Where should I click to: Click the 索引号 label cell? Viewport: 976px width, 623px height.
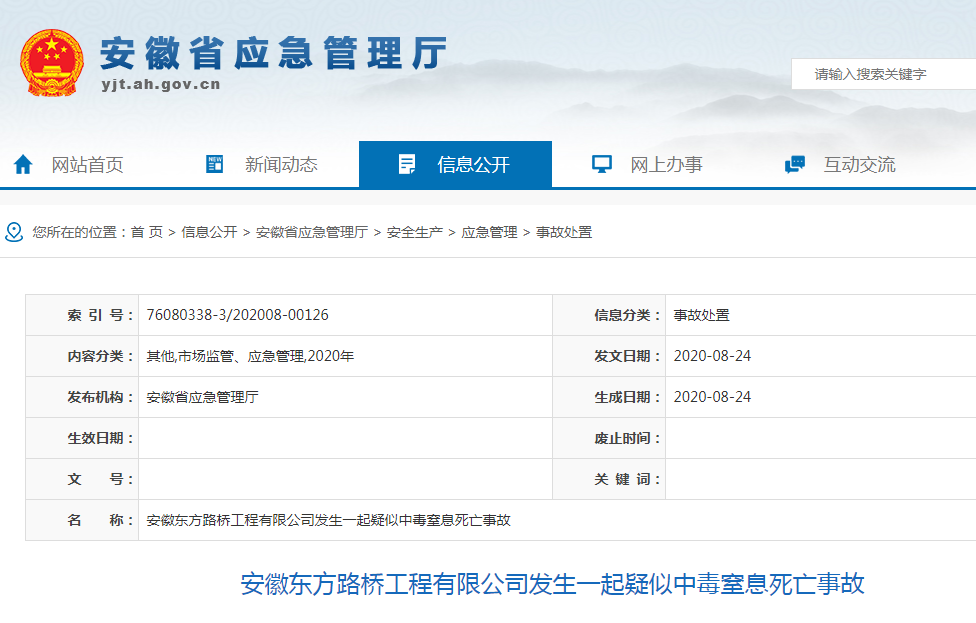82,315
